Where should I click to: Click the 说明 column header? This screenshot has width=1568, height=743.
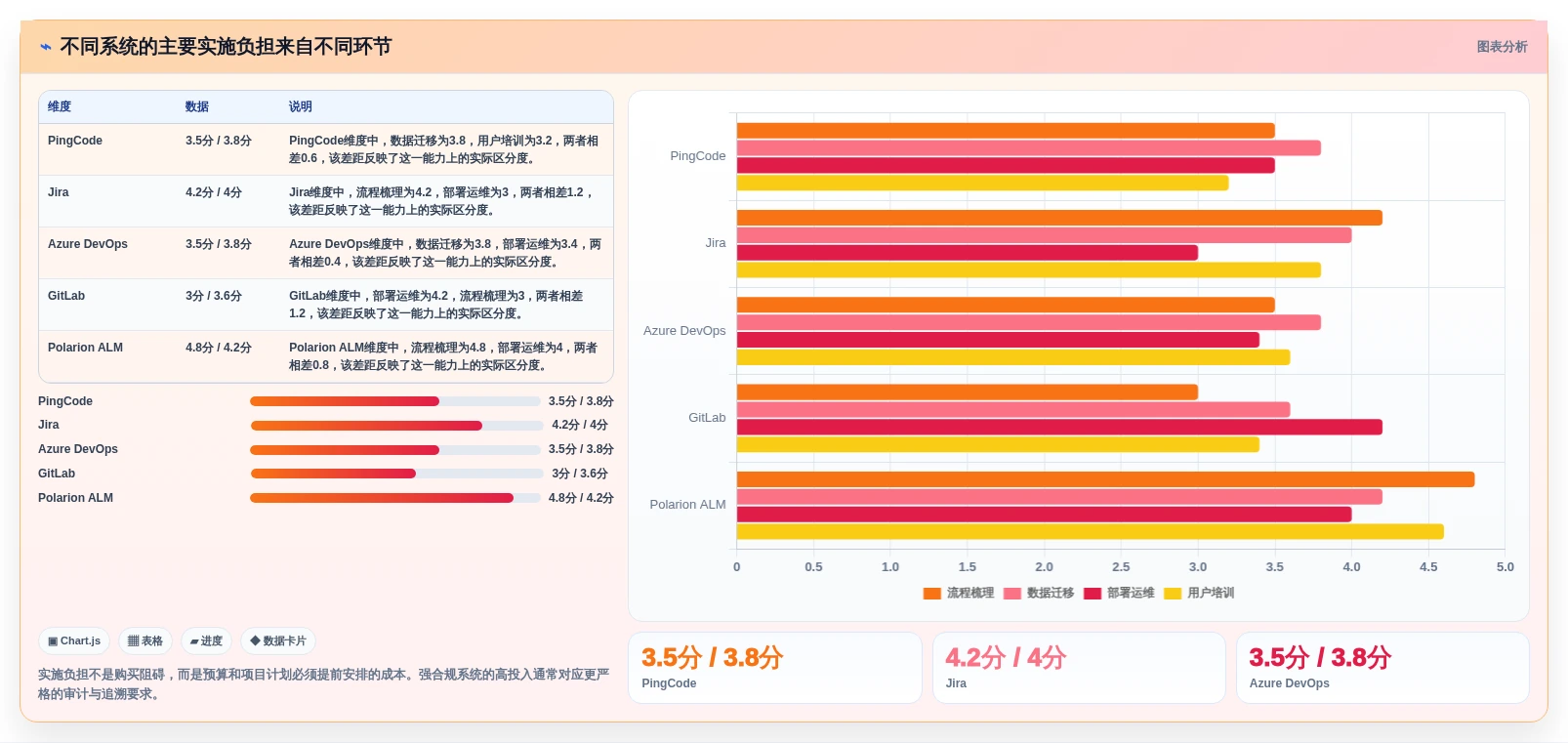click(x=301, y=106)
